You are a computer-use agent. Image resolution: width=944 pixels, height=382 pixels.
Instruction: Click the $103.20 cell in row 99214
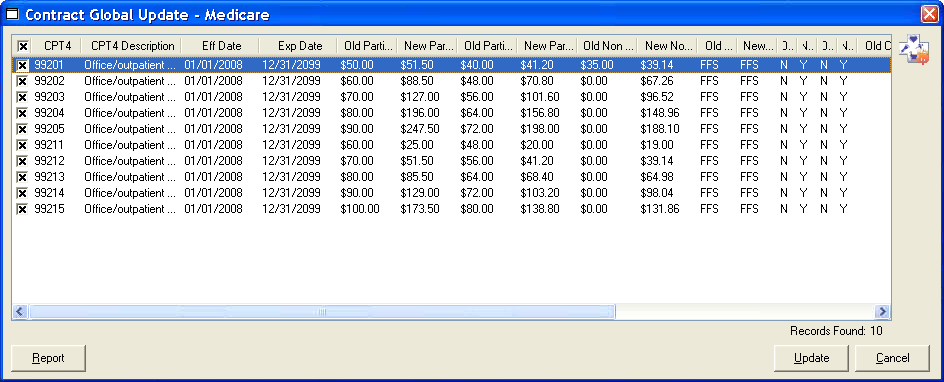[x=540, y=193]
